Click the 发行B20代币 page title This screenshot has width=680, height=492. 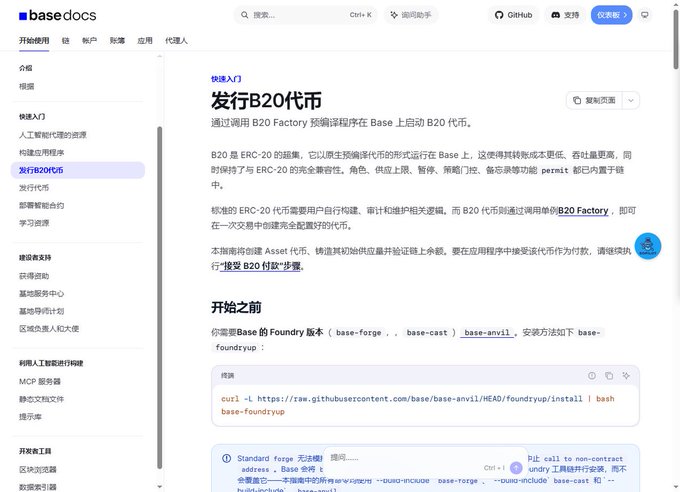pos(266,101)
